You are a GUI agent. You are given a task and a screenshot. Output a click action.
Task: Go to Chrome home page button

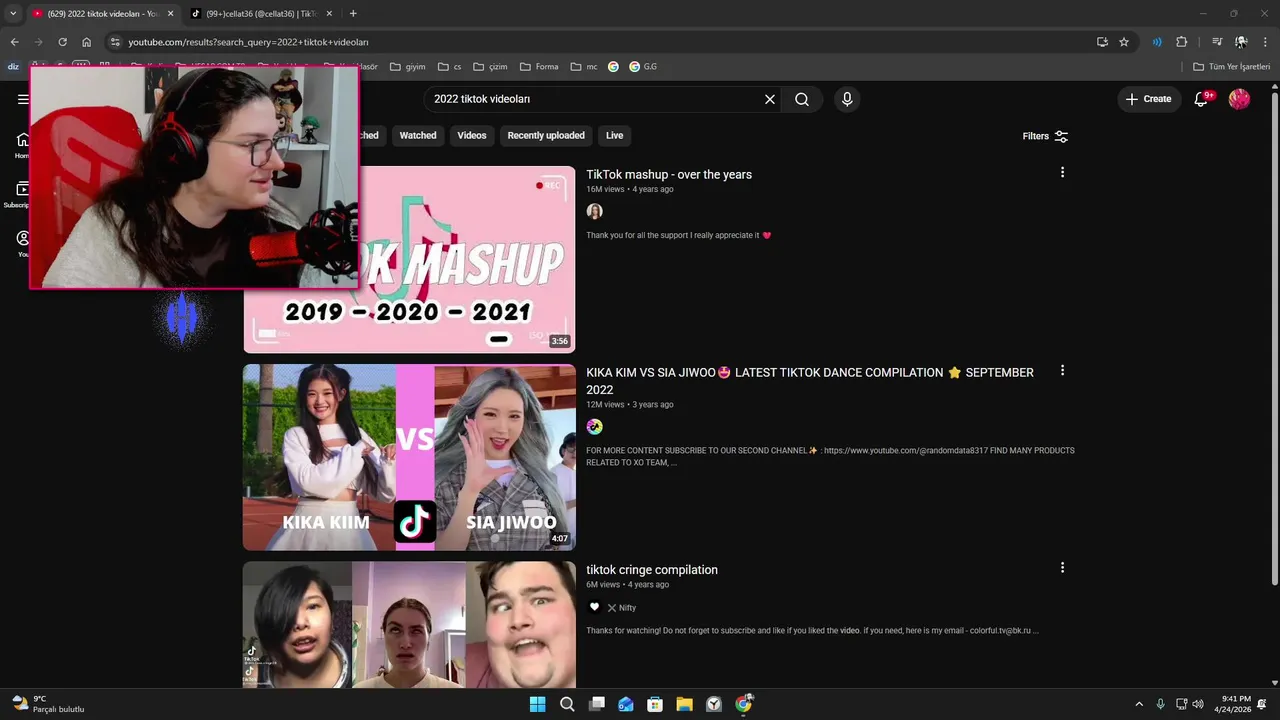pos(86,42)
